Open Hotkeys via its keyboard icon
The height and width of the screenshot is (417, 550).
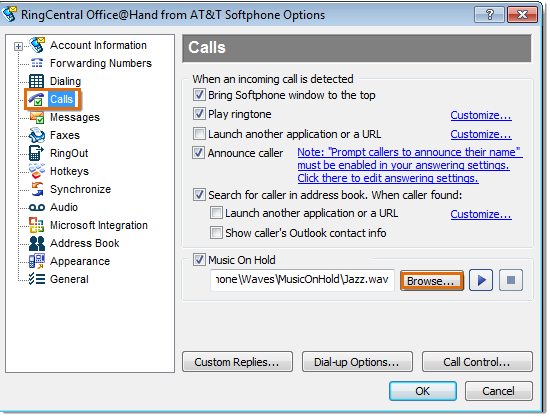[37, 171]
